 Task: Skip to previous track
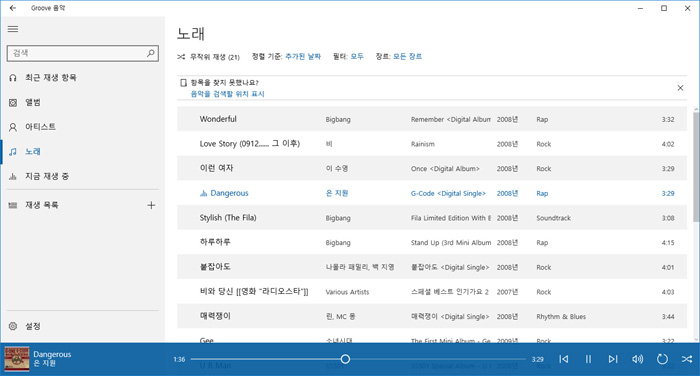click(x=564, y=359)
